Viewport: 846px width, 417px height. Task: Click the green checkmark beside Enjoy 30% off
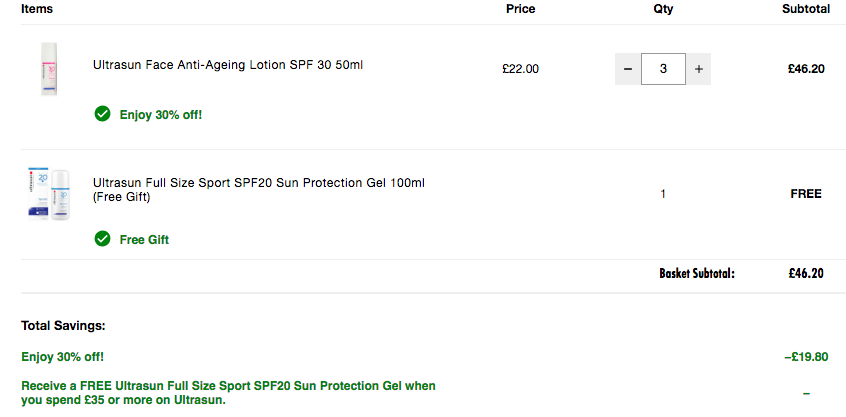click(x=102, y=114)
